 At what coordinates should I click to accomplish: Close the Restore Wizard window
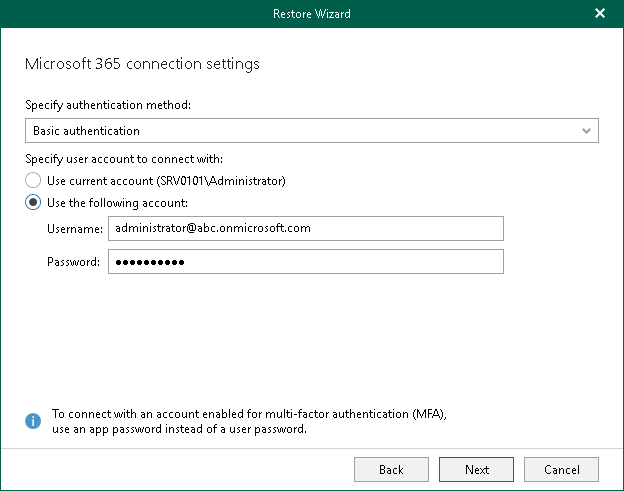[600, 14]
